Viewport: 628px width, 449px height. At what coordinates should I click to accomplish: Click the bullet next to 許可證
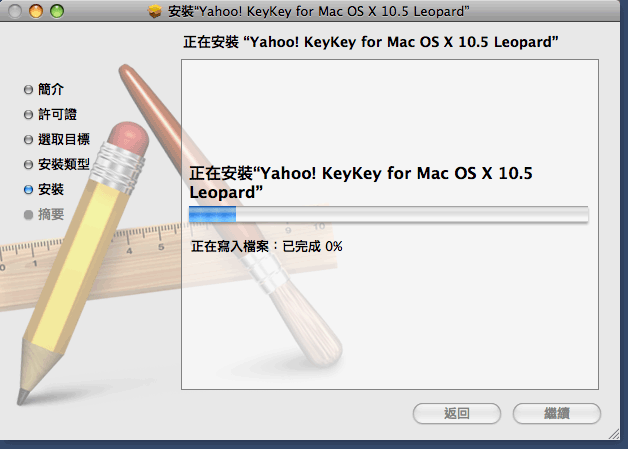28,115
